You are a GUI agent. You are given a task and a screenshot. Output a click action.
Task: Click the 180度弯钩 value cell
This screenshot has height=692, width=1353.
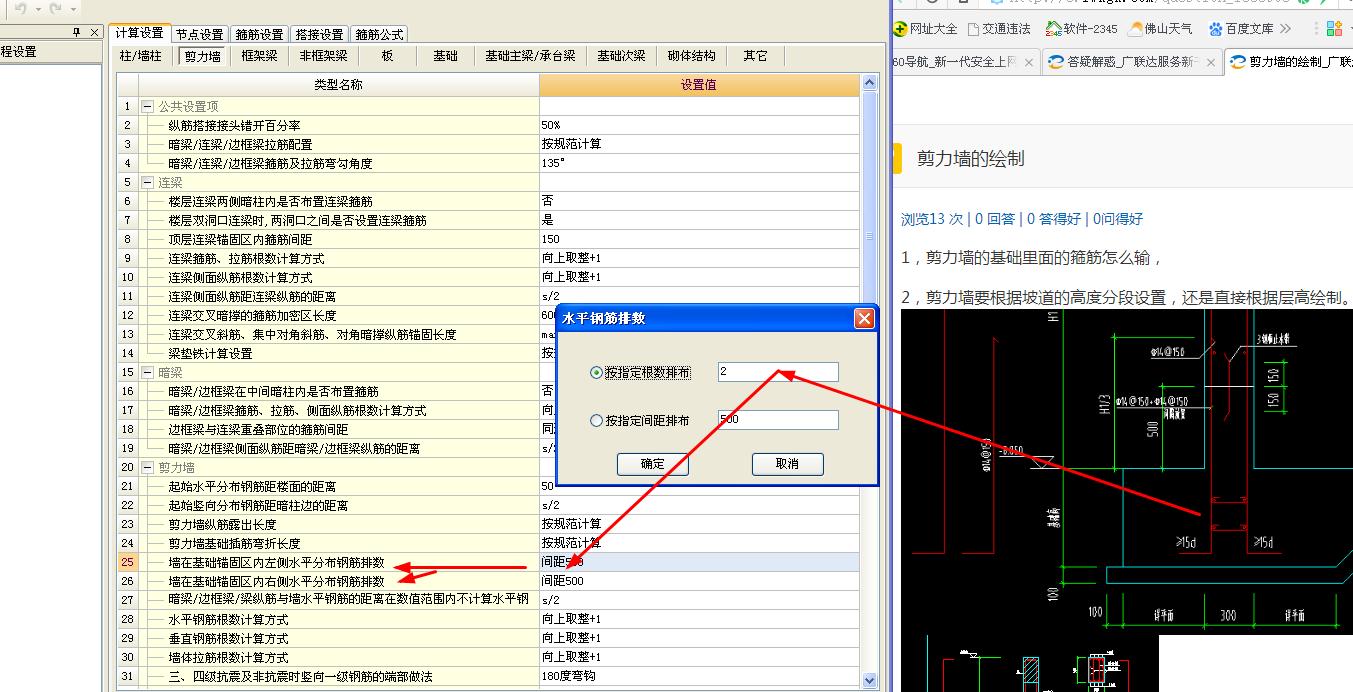tap(699, 676)
